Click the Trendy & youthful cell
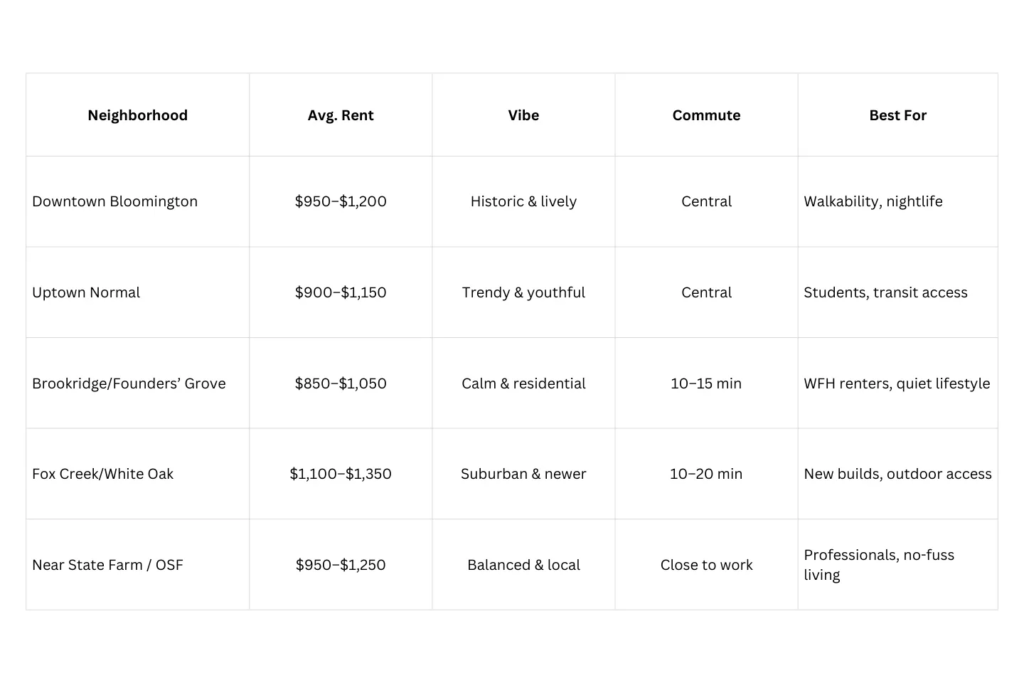1024x683 pixels. pyautogui.click(x=523, y=292)
